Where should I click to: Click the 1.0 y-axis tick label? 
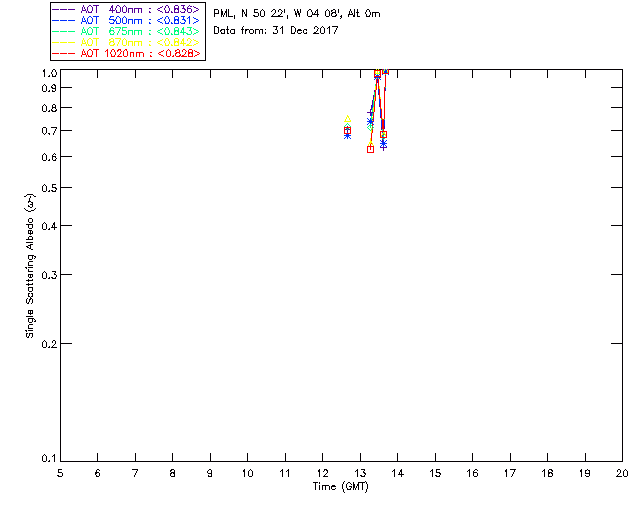[x=49, y=73]
